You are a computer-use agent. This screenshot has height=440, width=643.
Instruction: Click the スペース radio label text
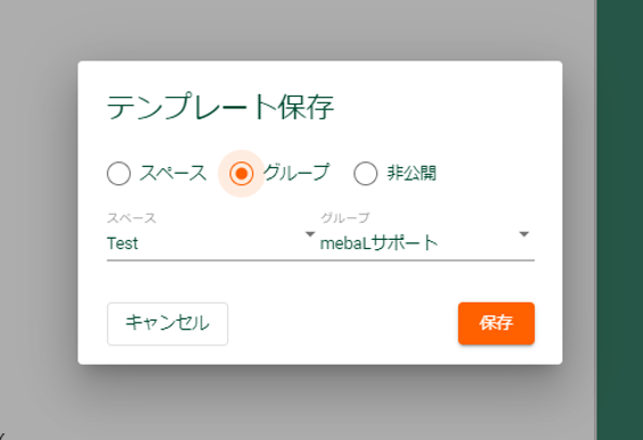[x=172, y=173]
